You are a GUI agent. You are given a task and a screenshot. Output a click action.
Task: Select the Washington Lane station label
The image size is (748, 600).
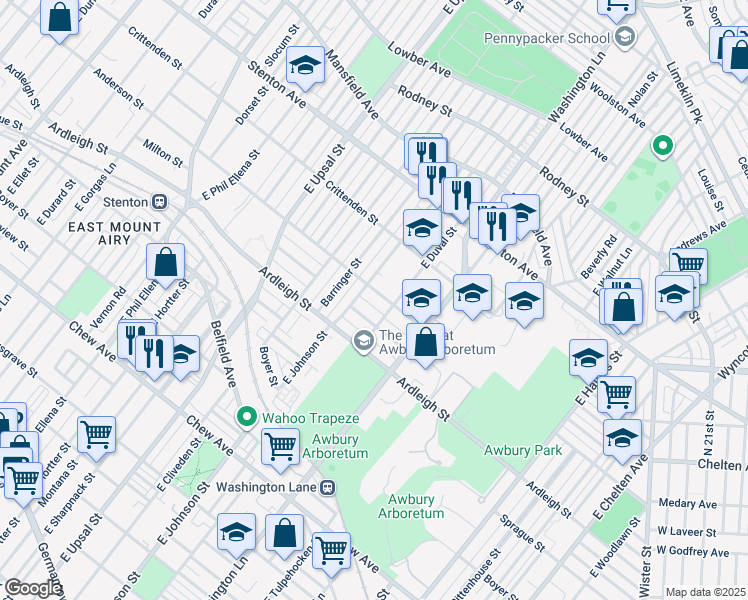tap(266, 487)
